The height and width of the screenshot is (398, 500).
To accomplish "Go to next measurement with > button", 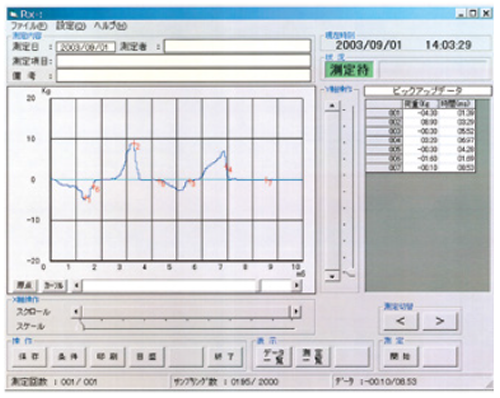I will (440, 321).
